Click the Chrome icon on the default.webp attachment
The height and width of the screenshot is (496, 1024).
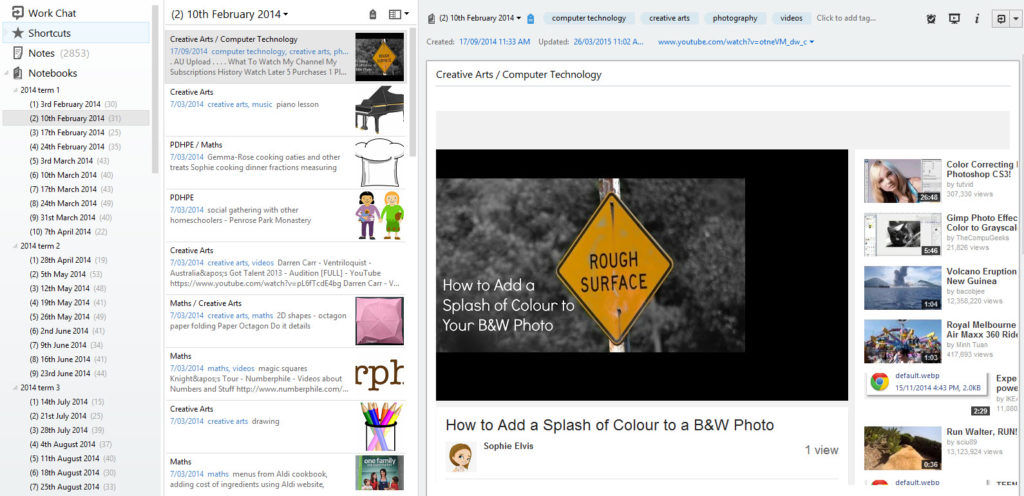879,382
